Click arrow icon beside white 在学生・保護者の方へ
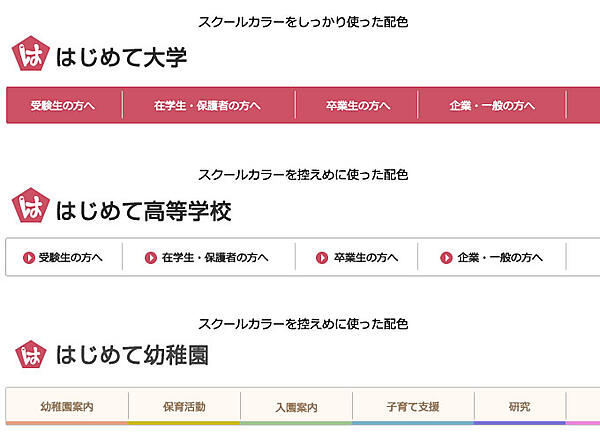Image resolution: width=600 pixels, height=438 pixels. [x=151, y=257]
